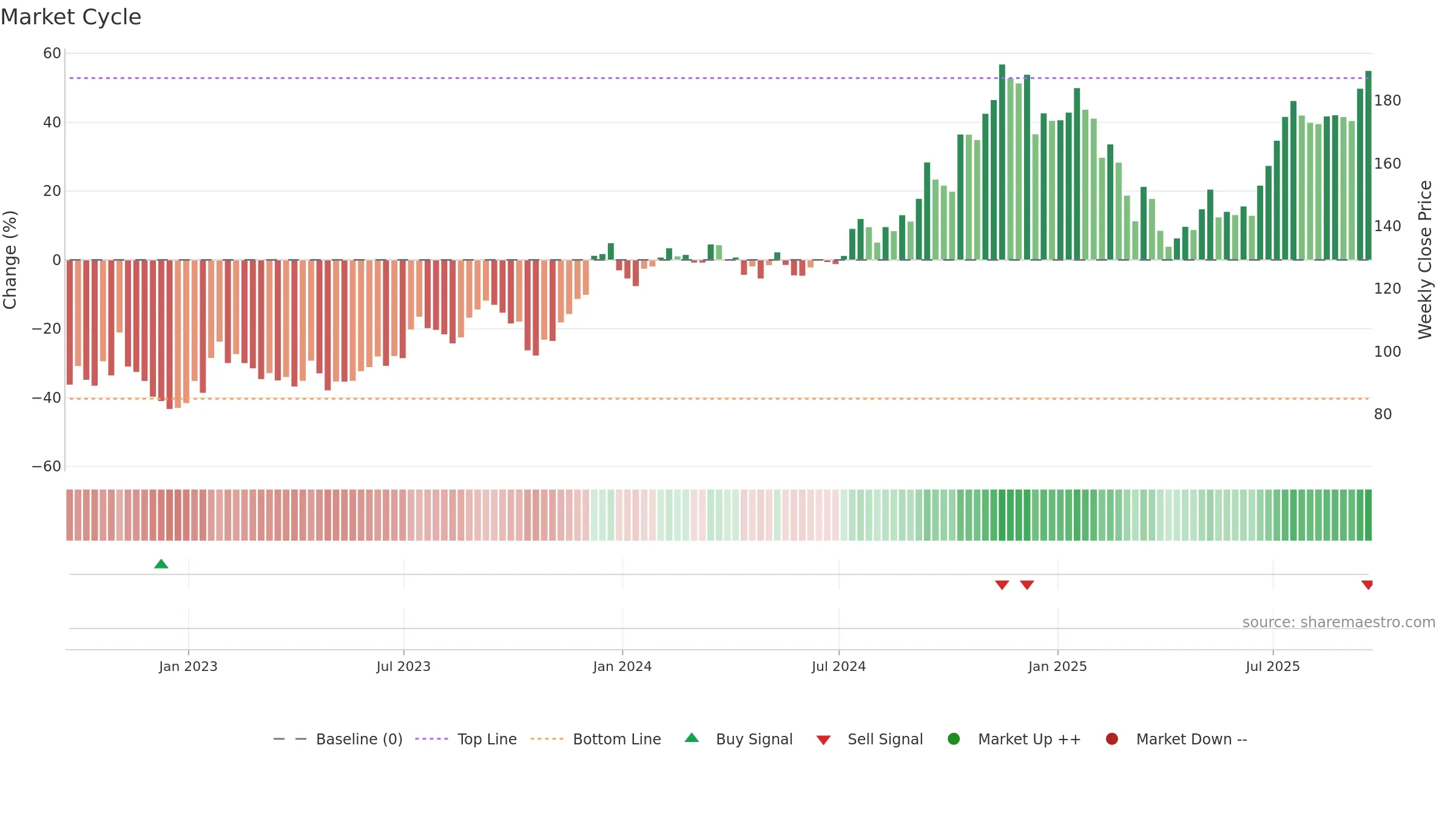Screen dimensions: 1456x819
Task: Click the 'Weekly Close Price' right axis title
Action: click(x=1425, y=260)
